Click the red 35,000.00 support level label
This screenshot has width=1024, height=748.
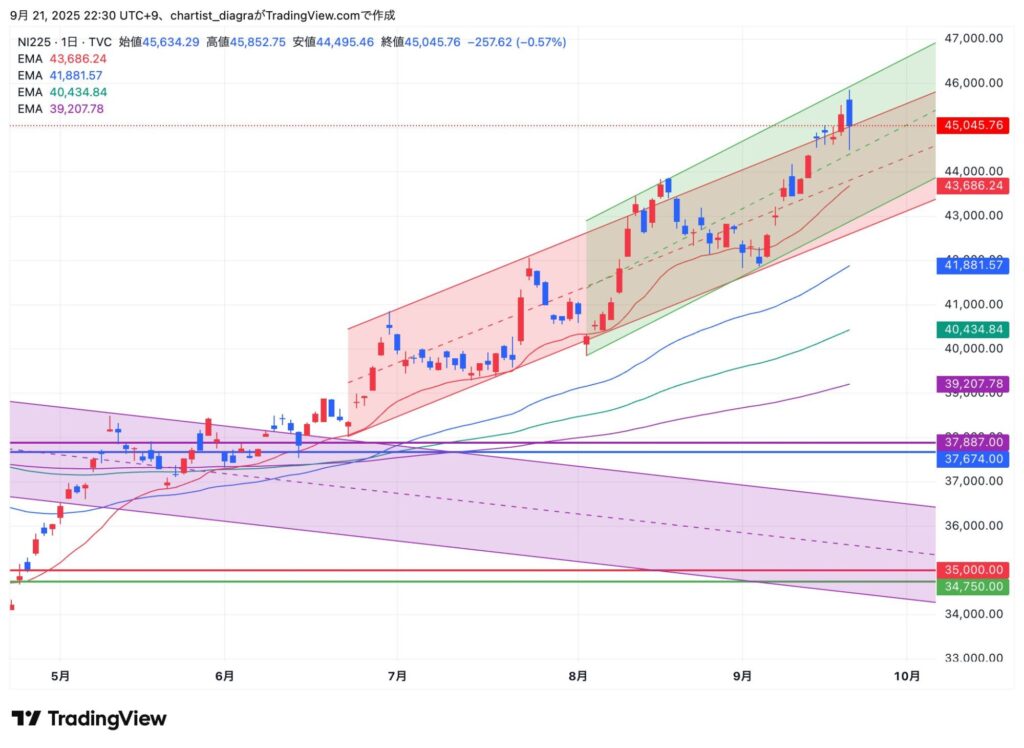[x=971, y=569]
